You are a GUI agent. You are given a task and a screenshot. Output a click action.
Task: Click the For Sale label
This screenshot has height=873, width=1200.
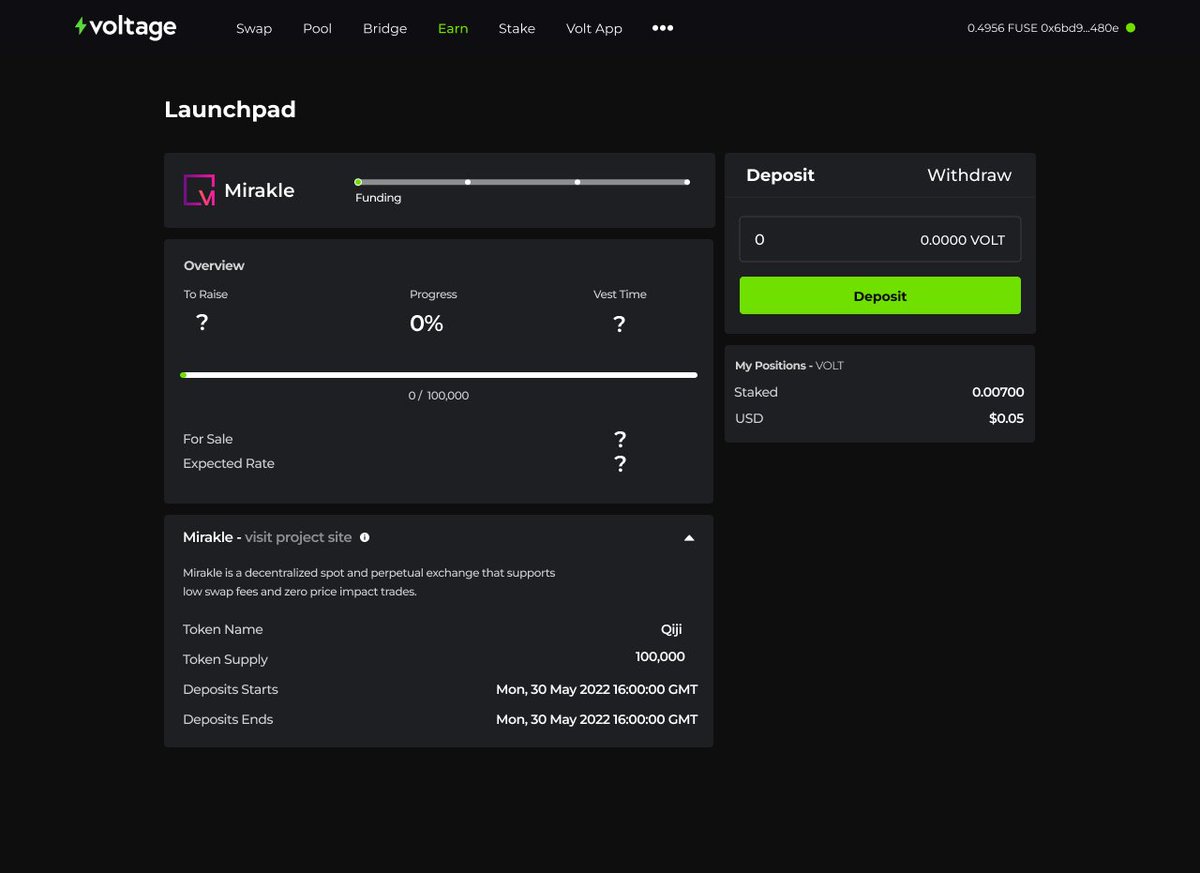208,439
